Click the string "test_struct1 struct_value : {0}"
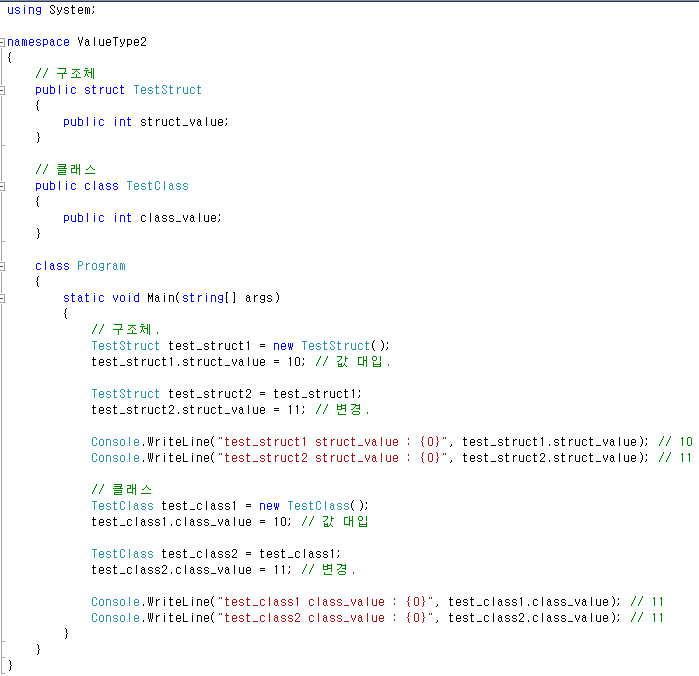Viewport: 699px width, 676px height. click(332, 442)
